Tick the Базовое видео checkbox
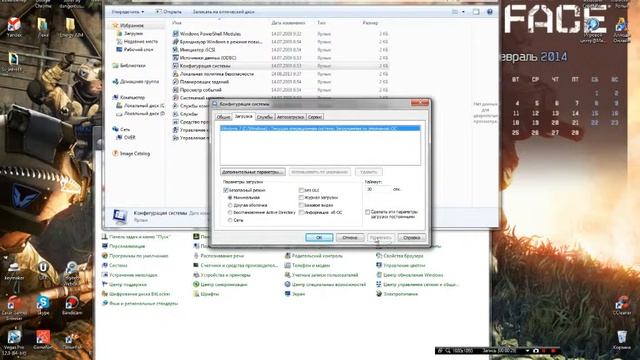The width and height of the screenshot is (640, 360). 301,205
